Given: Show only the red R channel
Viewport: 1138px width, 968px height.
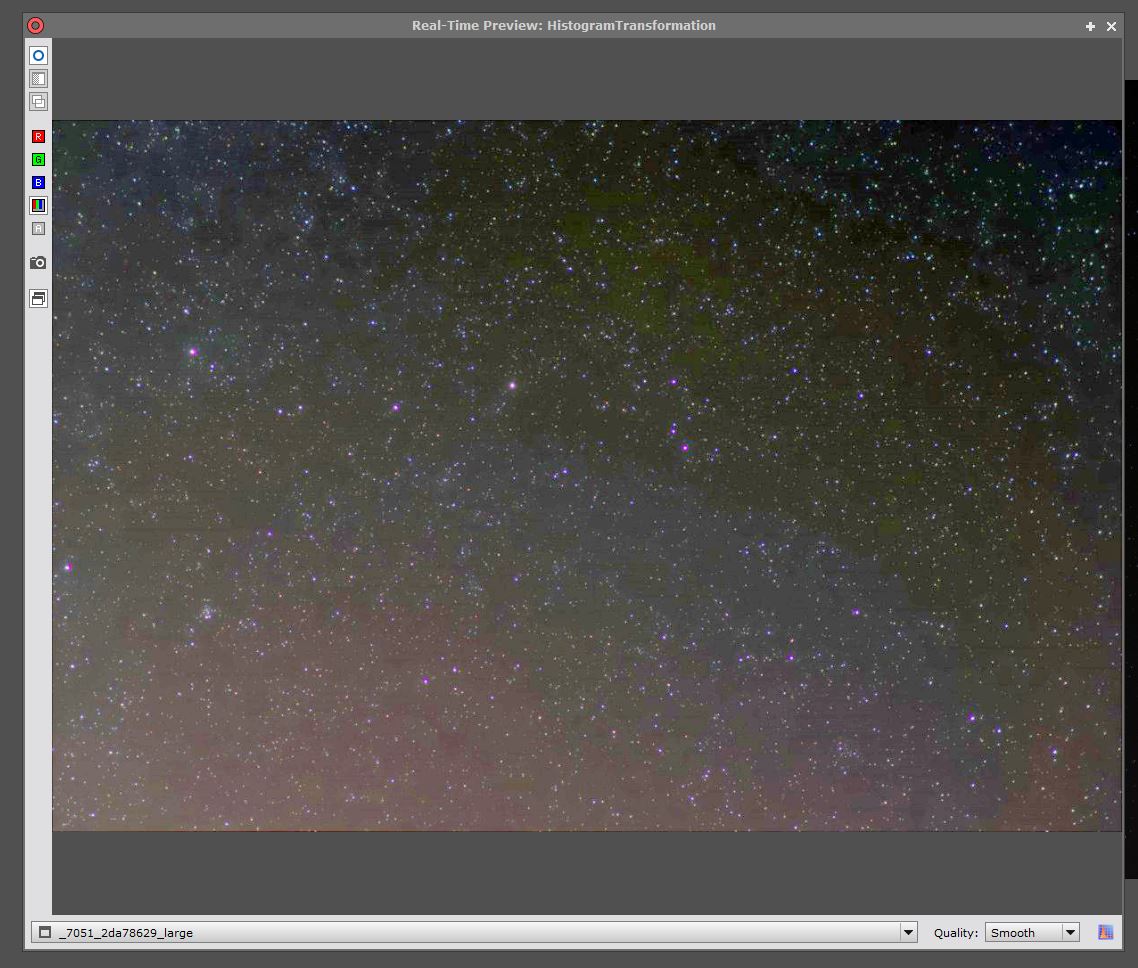Looking at the screenshot, I should pos(38,137).
